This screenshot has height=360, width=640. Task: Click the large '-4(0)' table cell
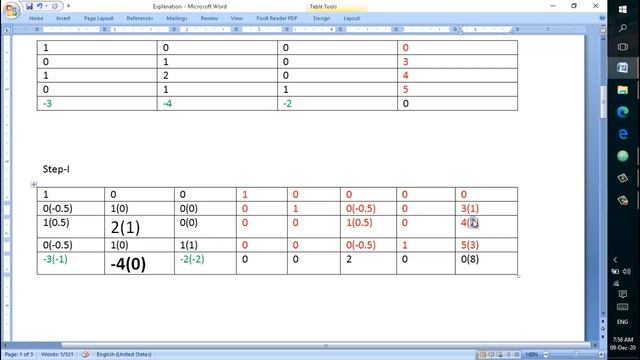click(128, 264)
